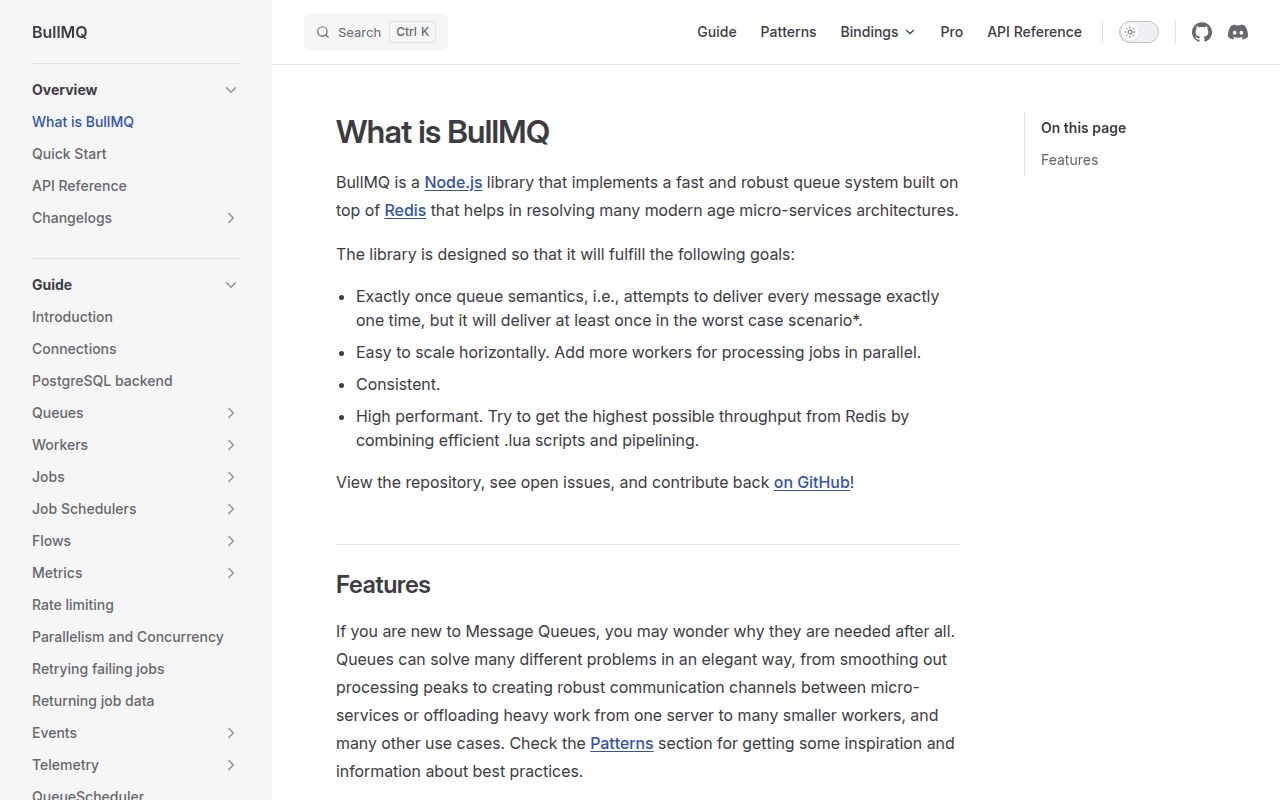Click the Overview section header
The image size is (1280, 800).
65,90
